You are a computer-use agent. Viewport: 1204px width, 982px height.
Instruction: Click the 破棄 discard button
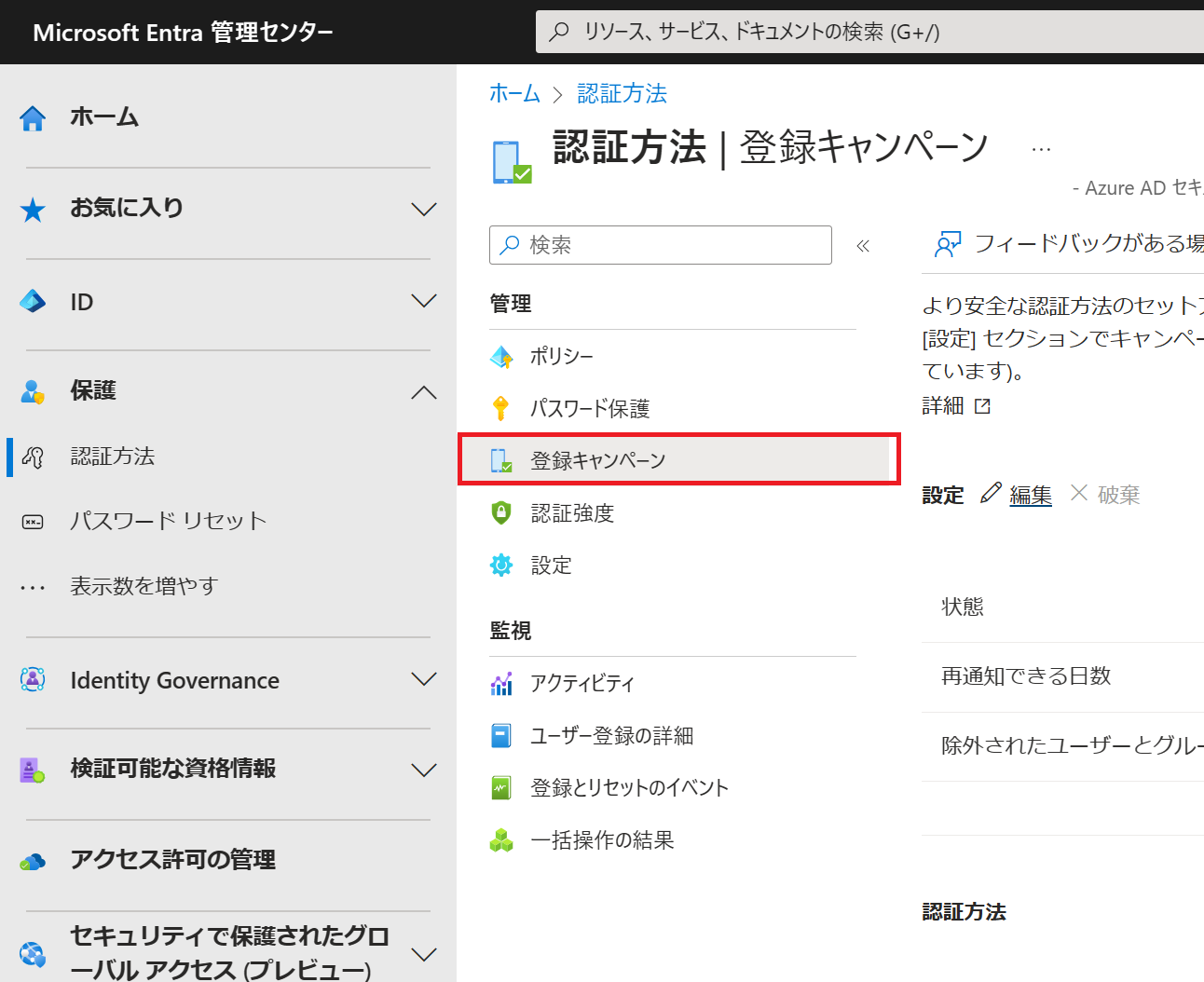[1105, 495]
